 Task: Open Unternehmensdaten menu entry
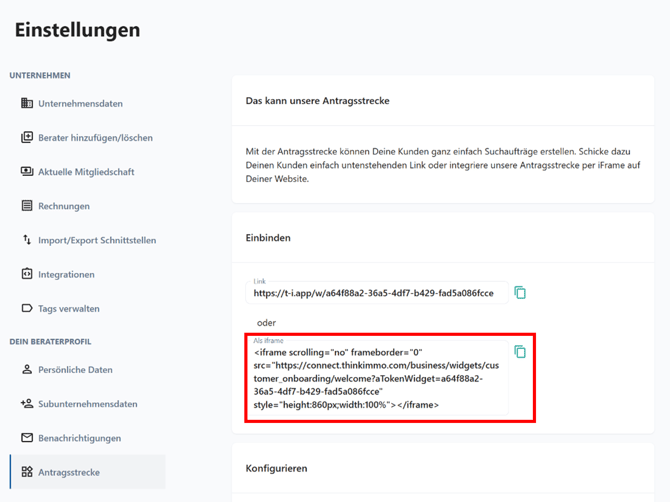tap(80, 103)
